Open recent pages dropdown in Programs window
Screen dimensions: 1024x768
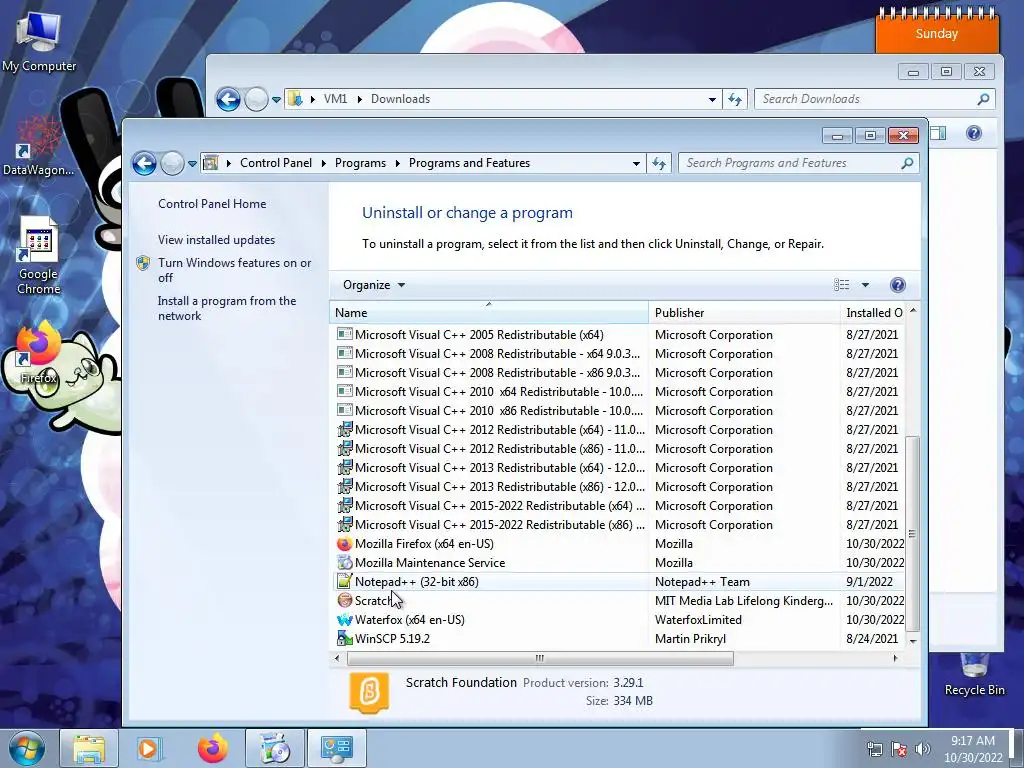pos(192,163)
